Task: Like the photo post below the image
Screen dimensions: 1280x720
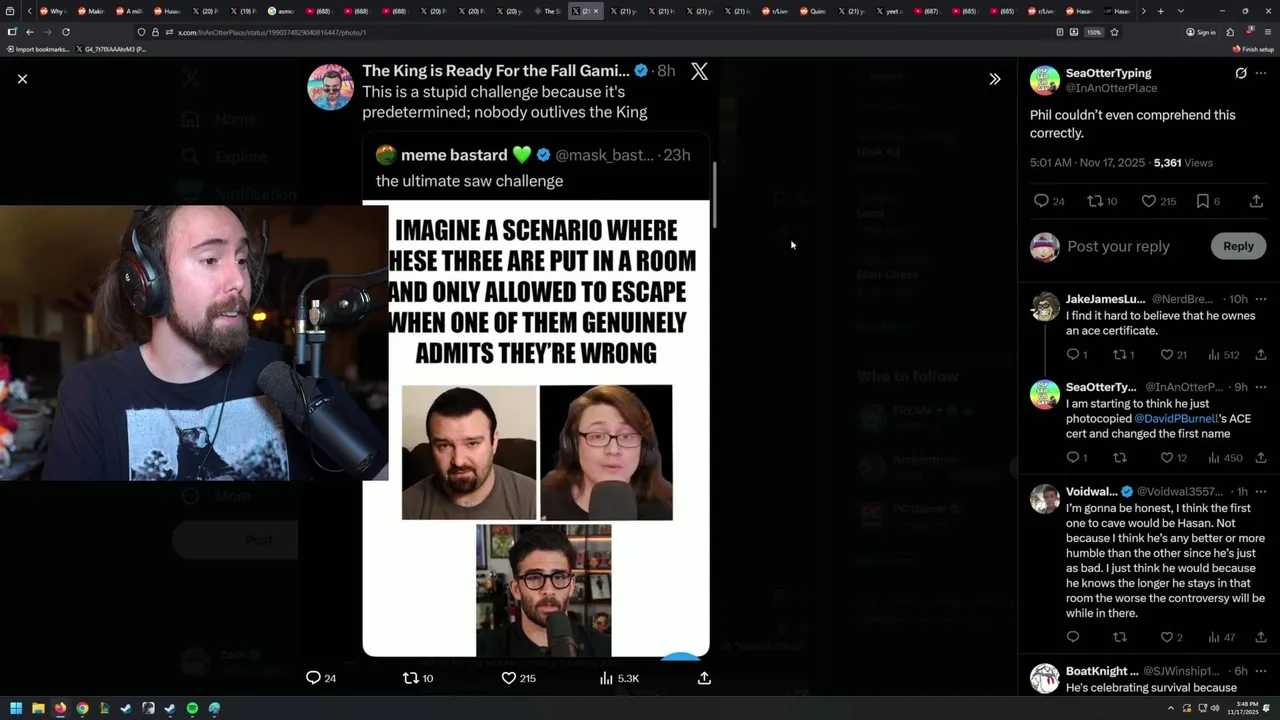Action: pyautogui.click(x=518, y=678)
